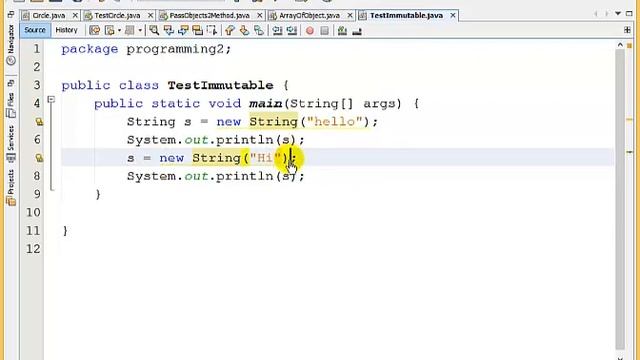Click the Back navigation toolbar icon

pyautogui.click(x=109, y=31)
